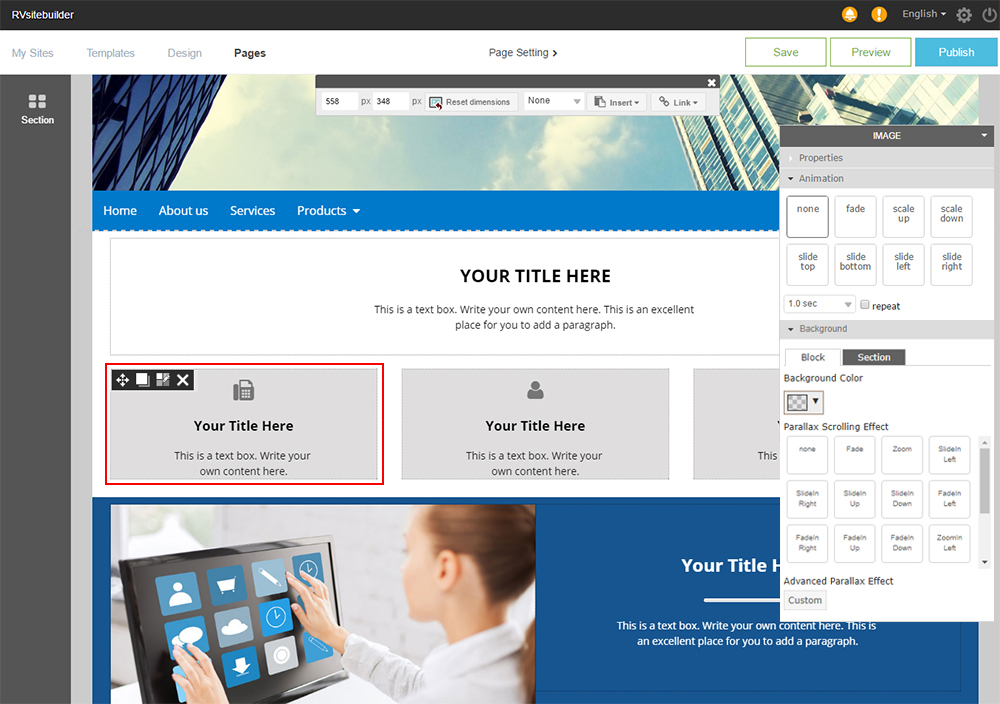The width and height of the screenshot is (1000, 704).
Task: Click the Reset dimensions button
Action: (x=470, y=102)
